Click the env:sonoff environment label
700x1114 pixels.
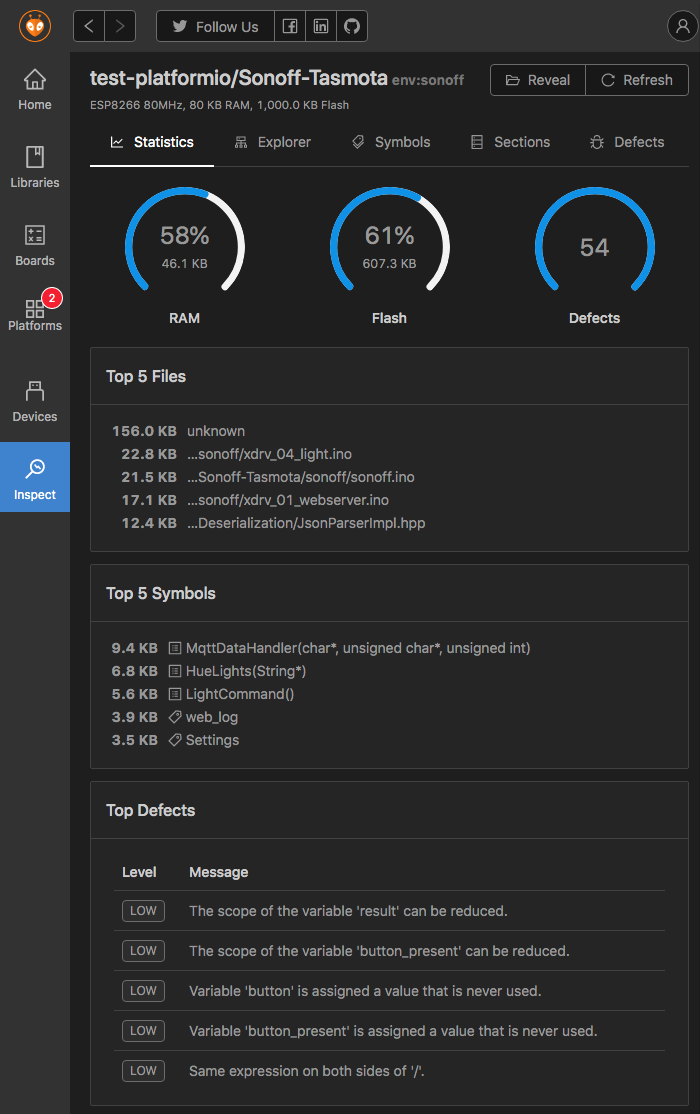tap(428, 80)
